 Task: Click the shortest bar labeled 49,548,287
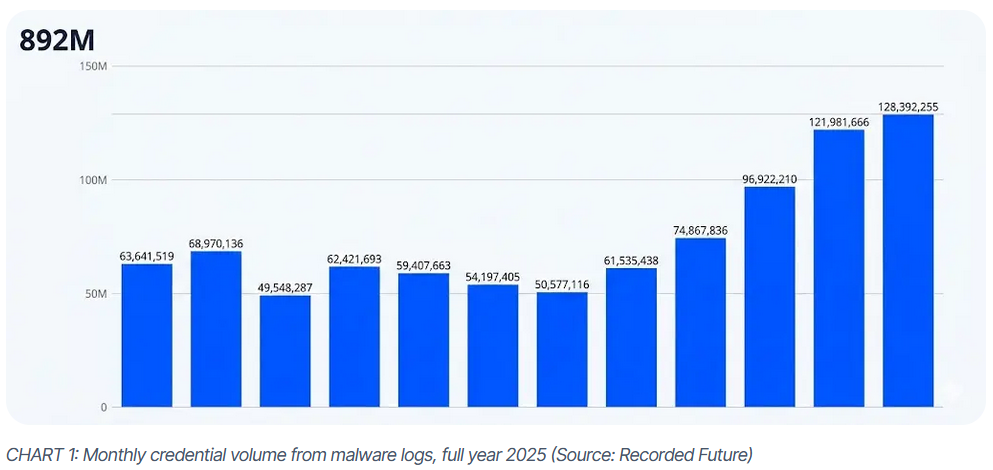click(285, 351)
